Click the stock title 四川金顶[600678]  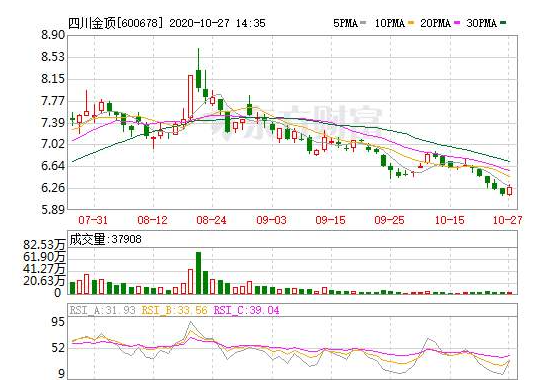(116, 23)
